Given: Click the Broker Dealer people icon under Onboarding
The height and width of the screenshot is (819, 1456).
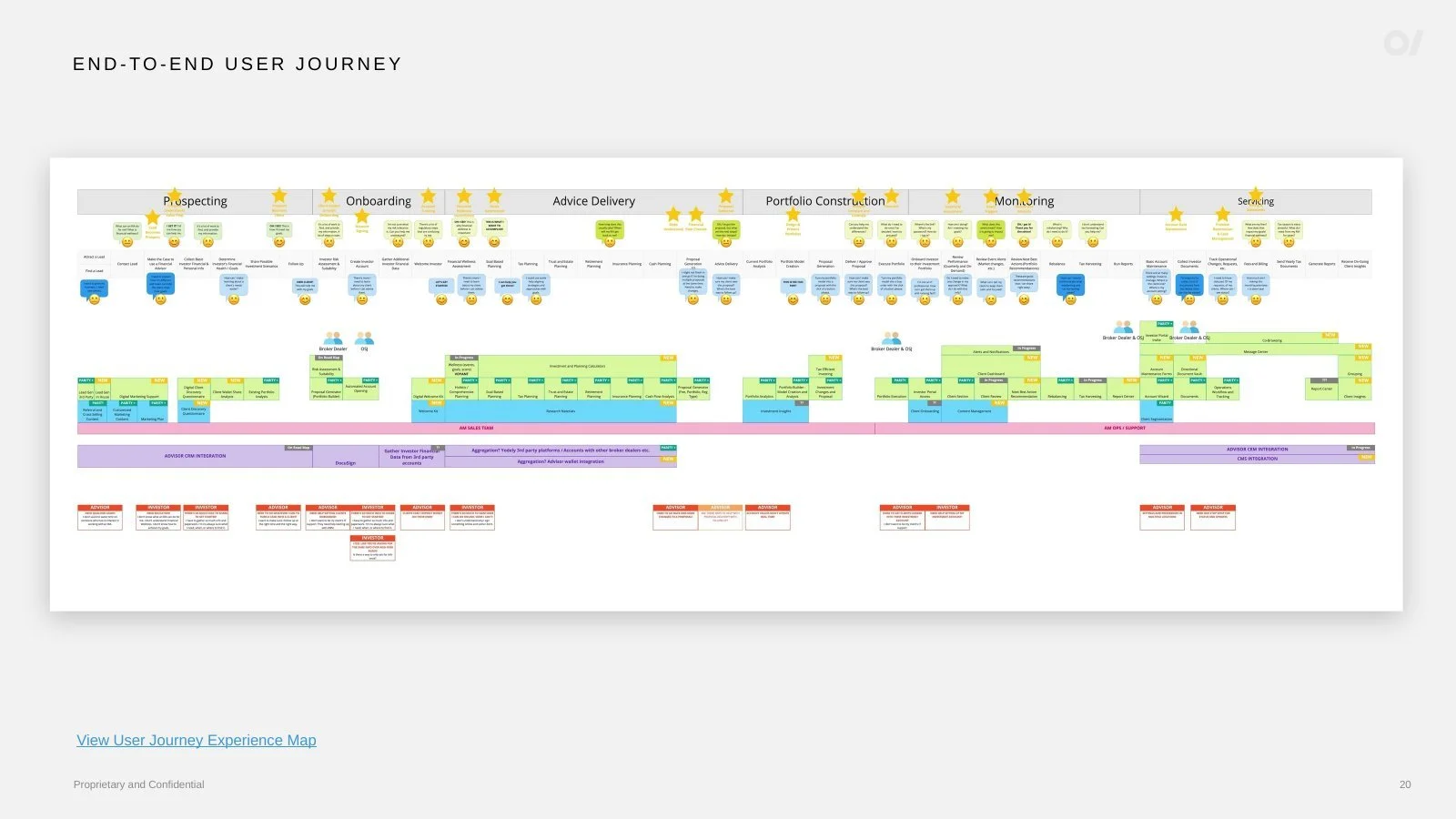Looking at the screenshot, I should 333,339.
